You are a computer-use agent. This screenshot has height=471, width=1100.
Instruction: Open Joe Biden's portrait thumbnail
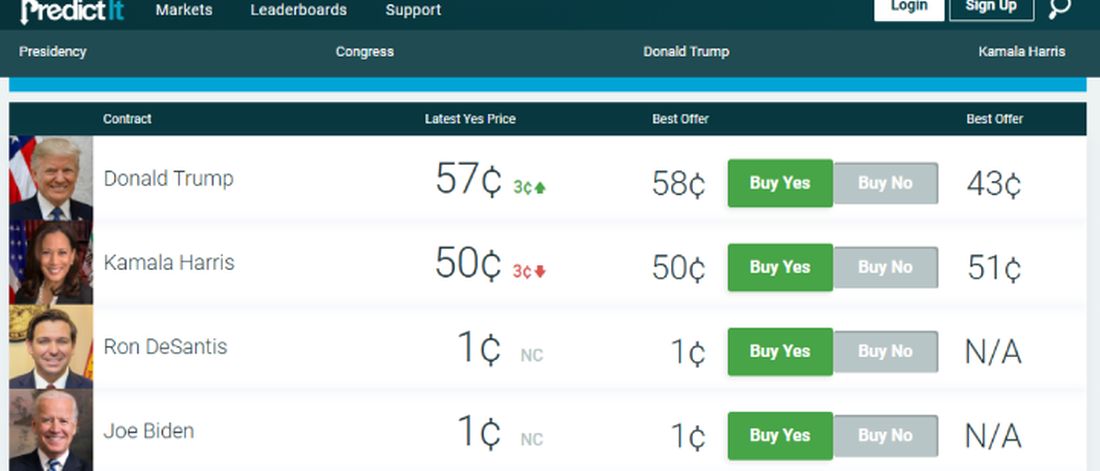click(x=51, y=430)
